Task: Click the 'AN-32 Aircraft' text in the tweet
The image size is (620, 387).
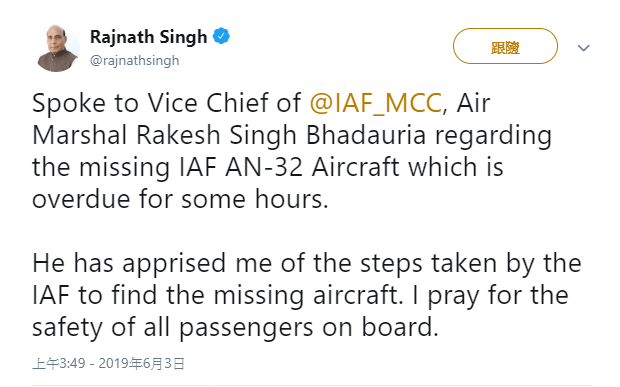Action: 312,167
